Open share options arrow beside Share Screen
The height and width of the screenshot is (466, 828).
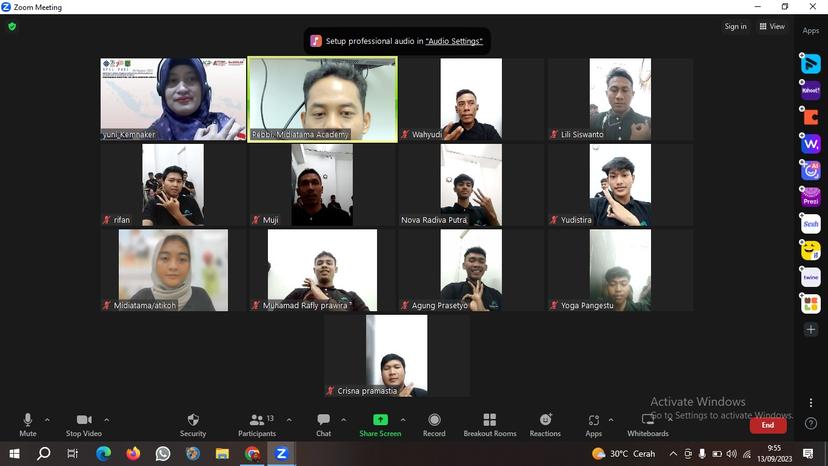(x=403, y=420)
